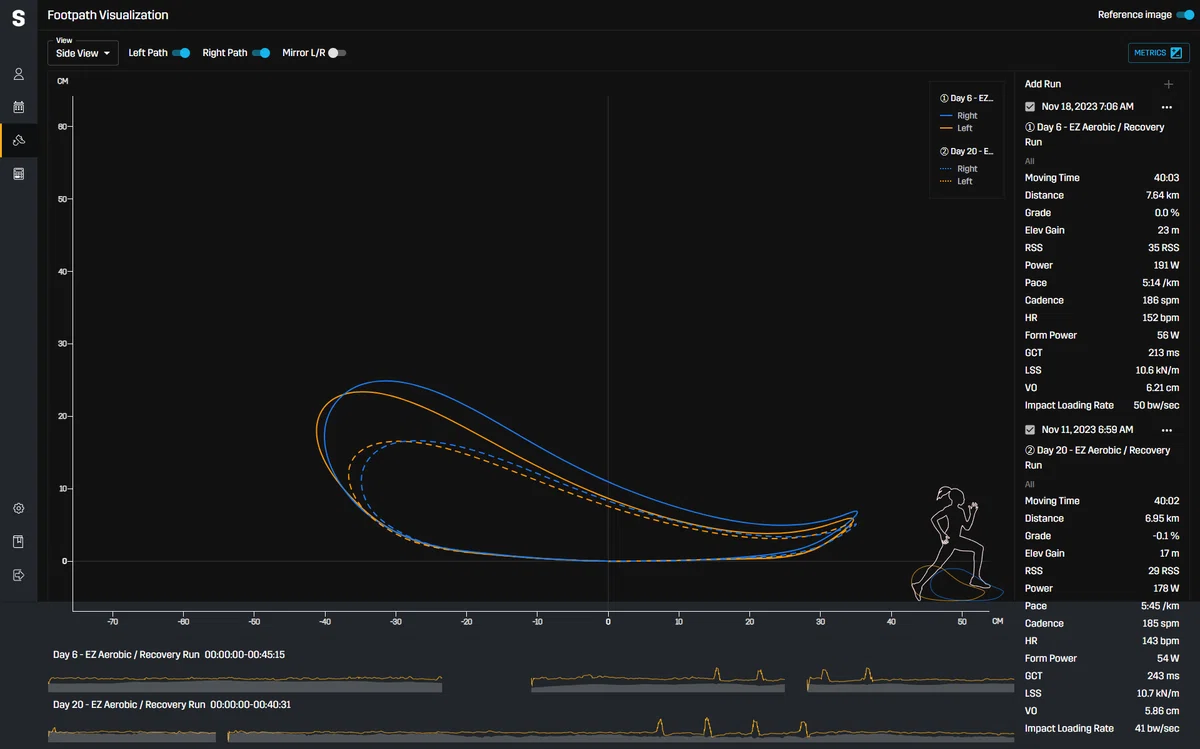Uncheck the Nov 18, 2023 run checkbox
Image resolution: width=1200 pixels, height=749 pixels.
[x=1030, y=106]
